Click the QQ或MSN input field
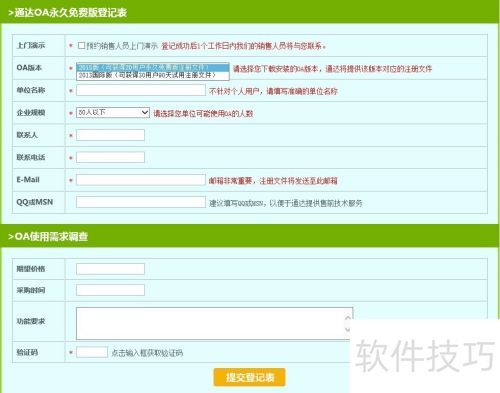Viewport: 500px width, 393px height. (141, 202)
